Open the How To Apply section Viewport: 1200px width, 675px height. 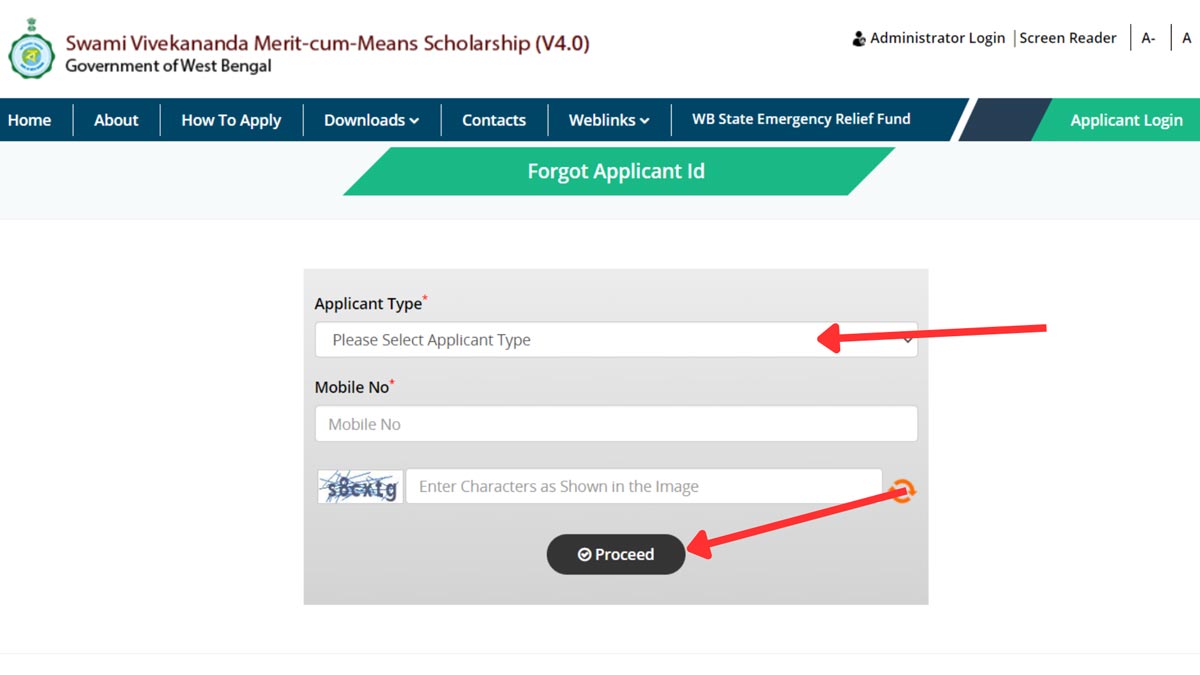[231, 119]
